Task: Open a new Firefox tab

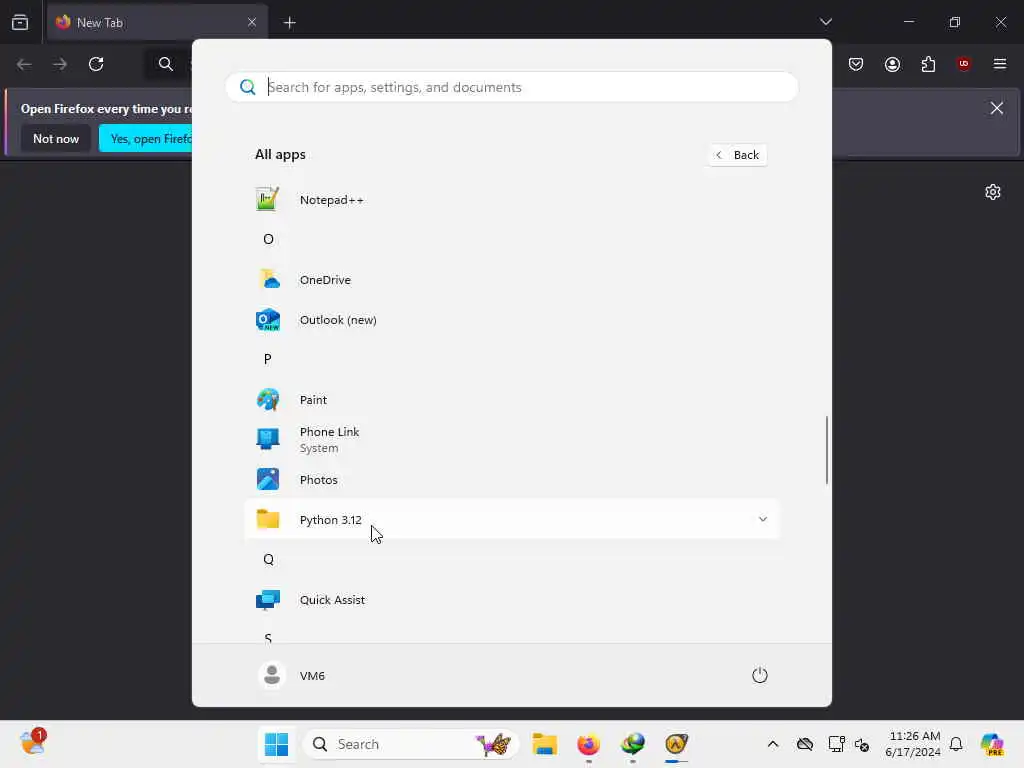Action: 289,23
